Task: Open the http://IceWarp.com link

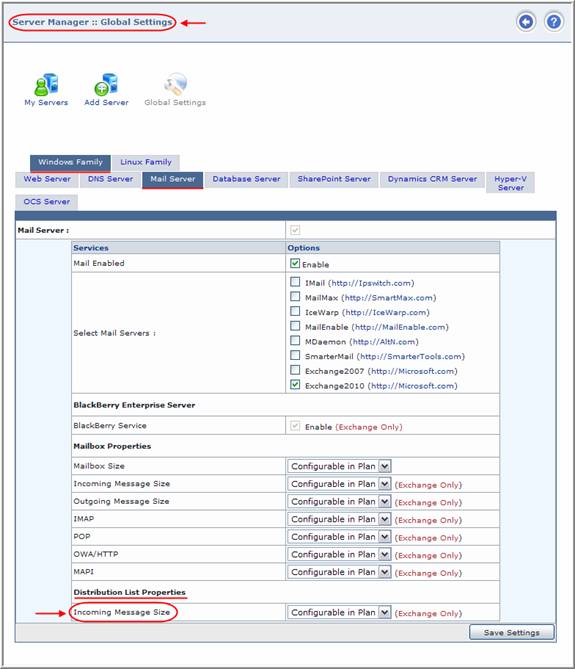Action: coord(386,312)
